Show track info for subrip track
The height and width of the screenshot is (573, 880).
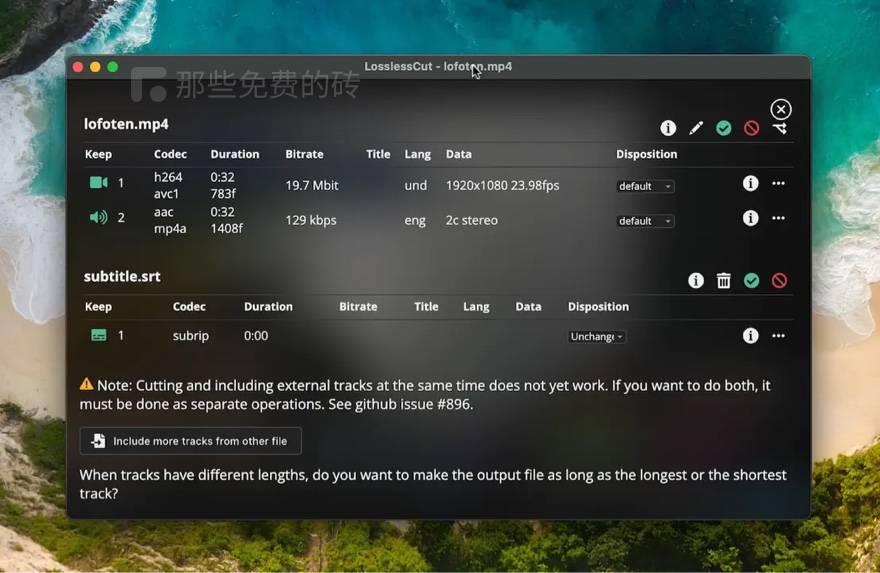[750, 336]
